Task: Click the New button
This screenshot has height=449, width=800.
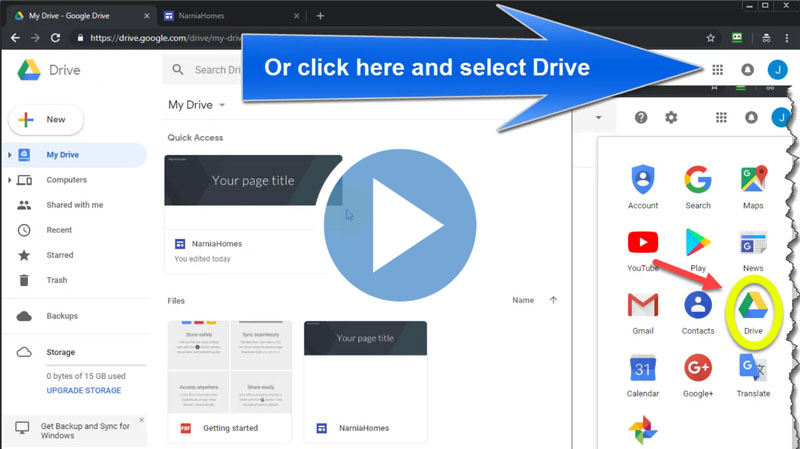Action: click(x=46, y=120)
